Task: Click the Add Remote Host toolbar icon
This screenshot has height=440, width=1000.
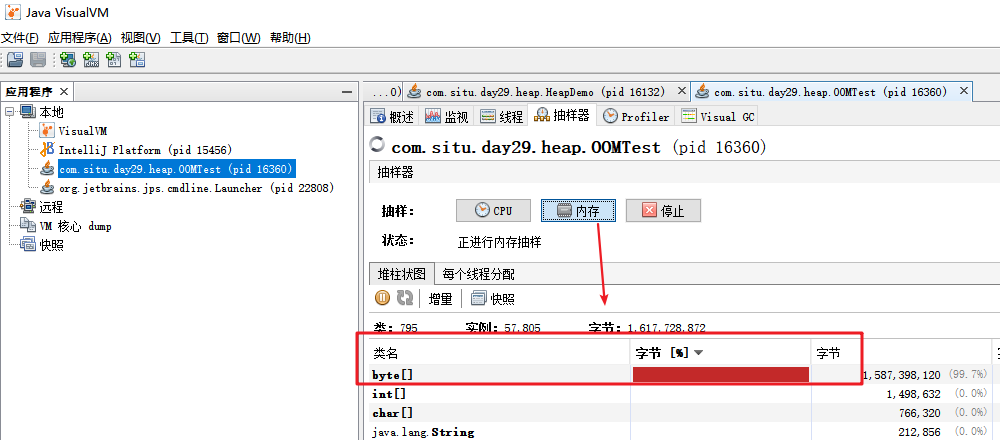Action: coord(68,60)
